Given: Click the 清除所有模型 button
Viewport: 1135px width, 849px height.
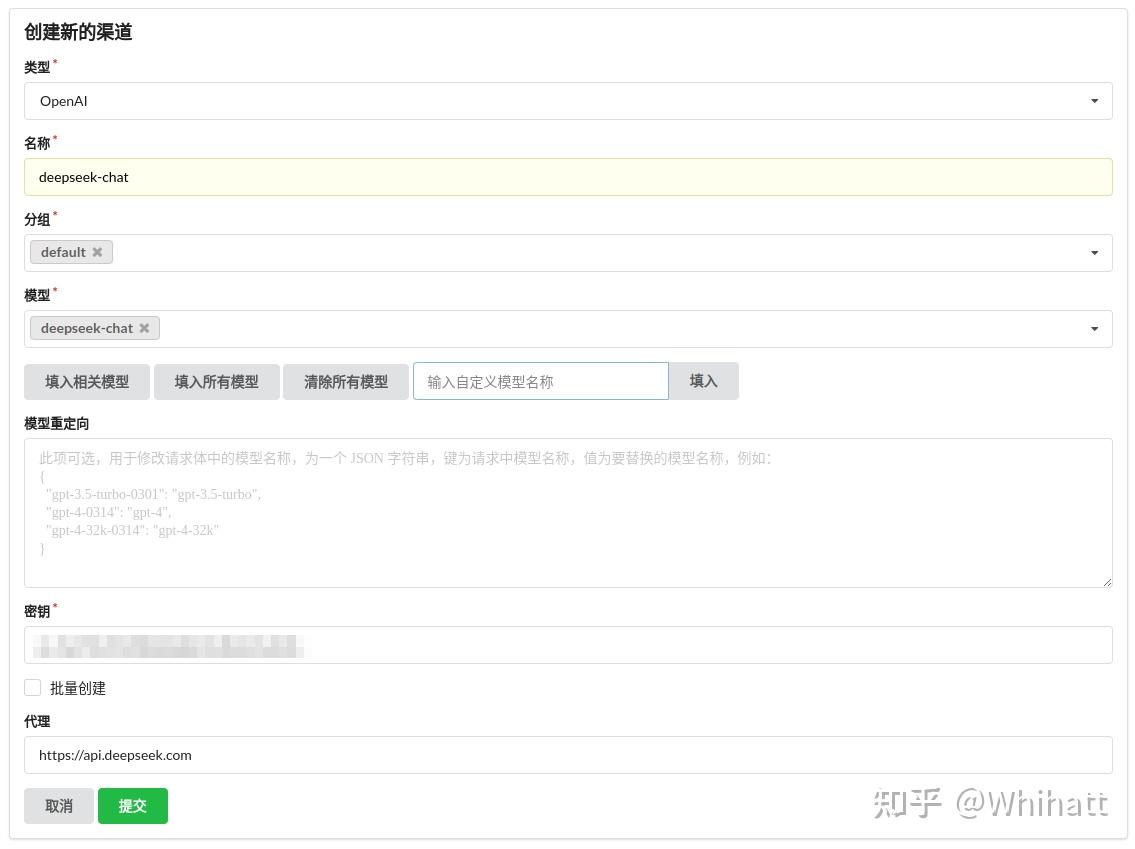Looking at the screenshot, I should [x=345, y=381].
